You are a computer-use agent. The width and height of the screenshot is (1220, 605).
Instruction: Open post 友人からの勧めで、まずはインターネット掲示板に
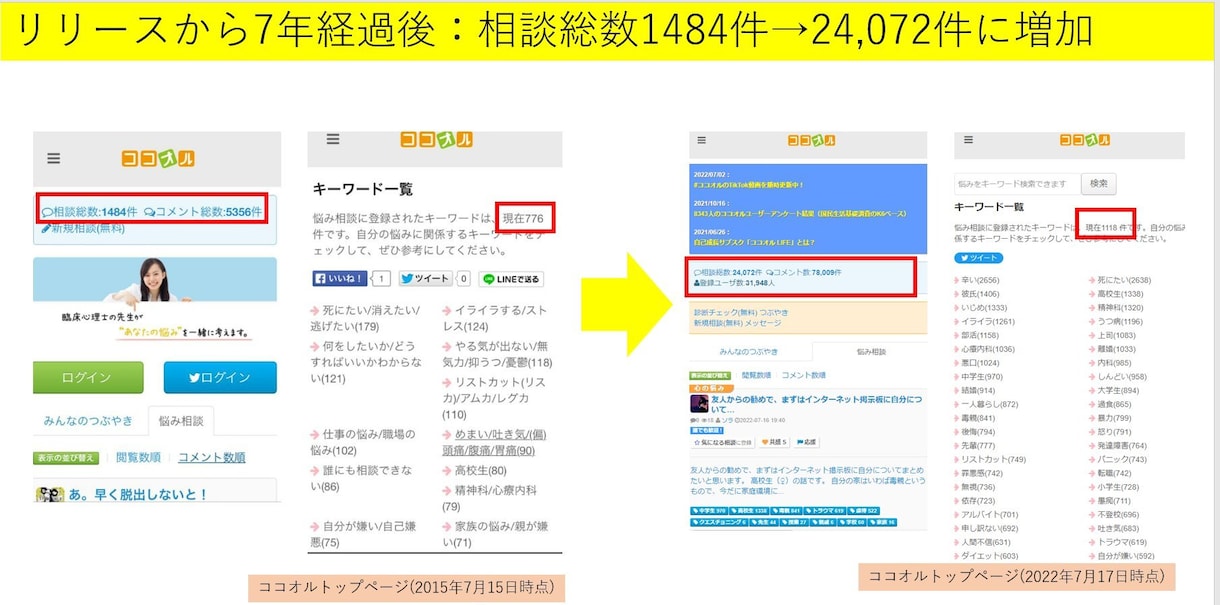pos(816,404)
